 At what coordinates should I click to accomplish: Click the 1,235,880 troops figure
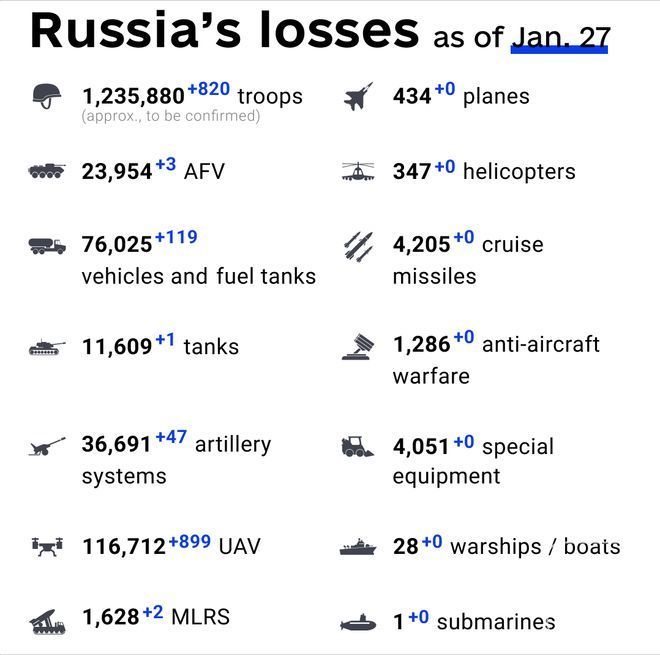pos(133,97)
